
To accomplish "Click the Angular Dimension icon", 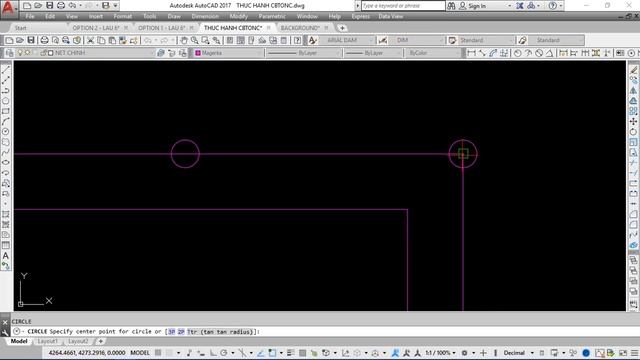I will (549, 53).
